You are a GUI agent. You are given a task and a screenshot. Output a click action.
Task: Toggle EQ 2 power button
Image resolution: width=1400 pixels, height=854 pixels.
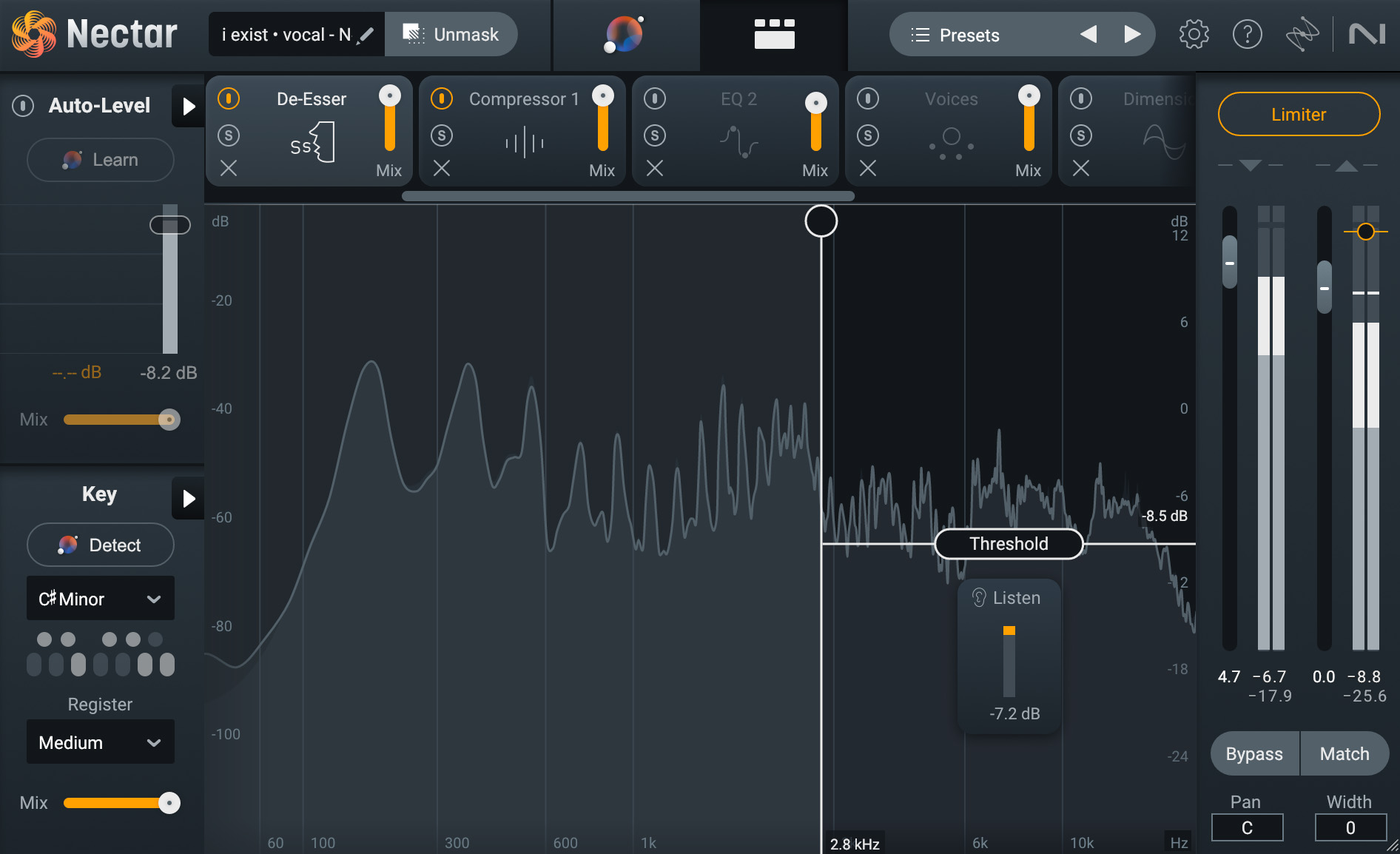click(x=655, y=98)
